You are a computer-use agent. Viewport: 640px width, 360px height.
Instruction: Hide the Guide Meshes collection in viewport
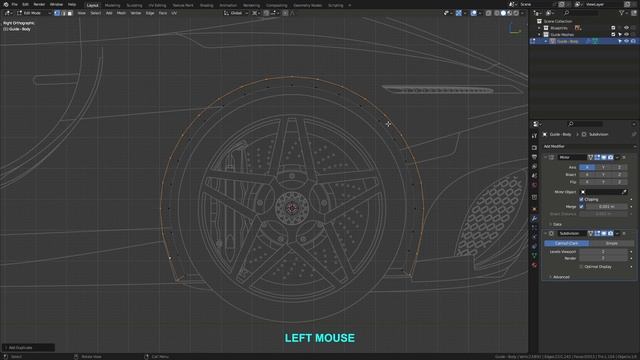[626, 35]
